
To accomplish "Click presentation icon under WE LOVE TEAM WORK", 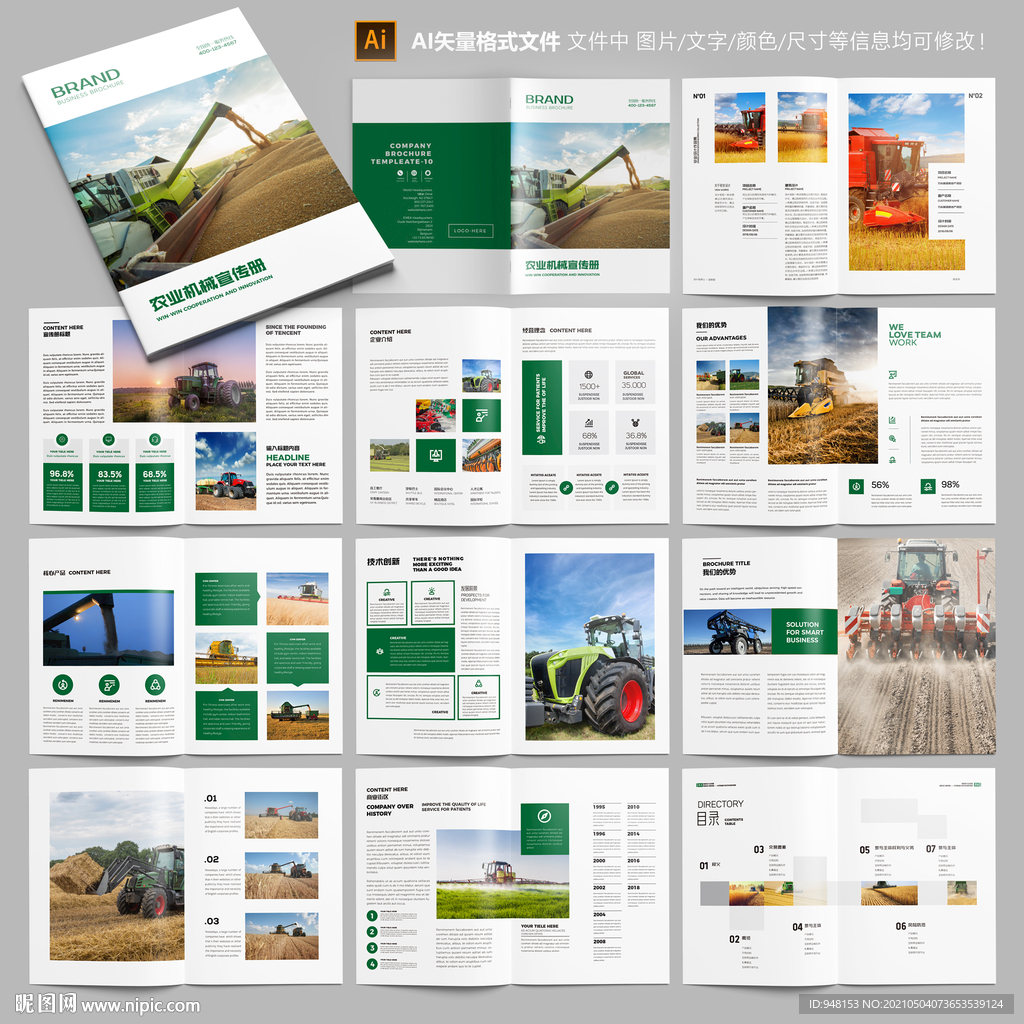I will click(893, 375).
